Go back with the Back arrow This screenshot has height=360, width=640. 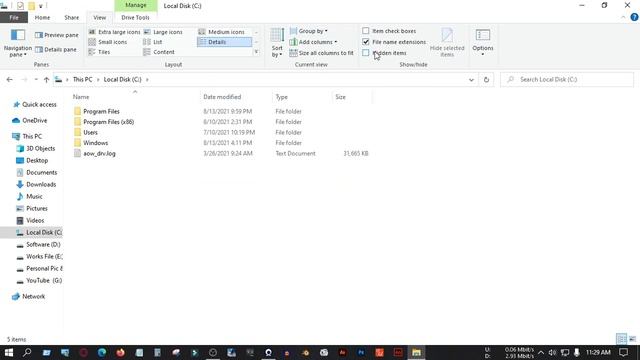pos(9,80)
